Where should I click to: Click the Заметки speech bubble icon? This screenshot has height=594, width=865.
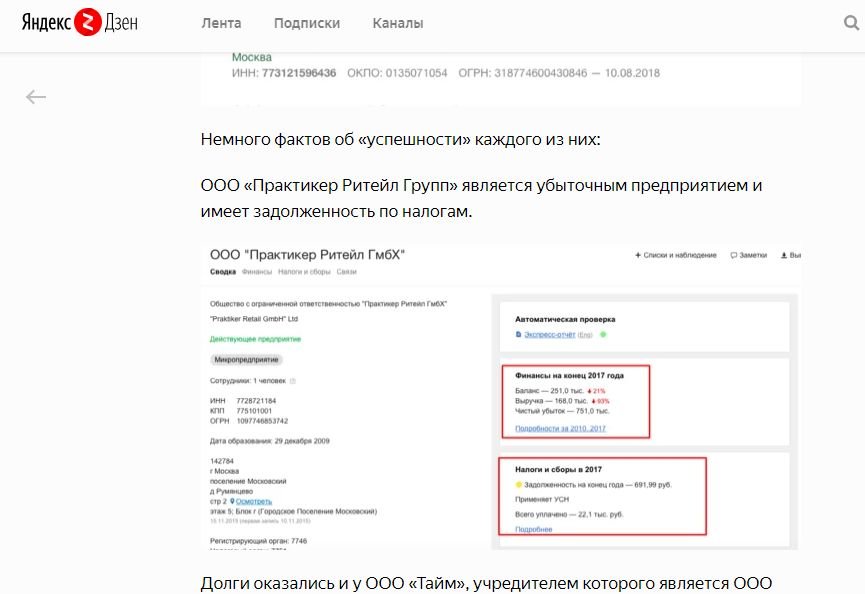pyautogui.click(x=734, y=255)
